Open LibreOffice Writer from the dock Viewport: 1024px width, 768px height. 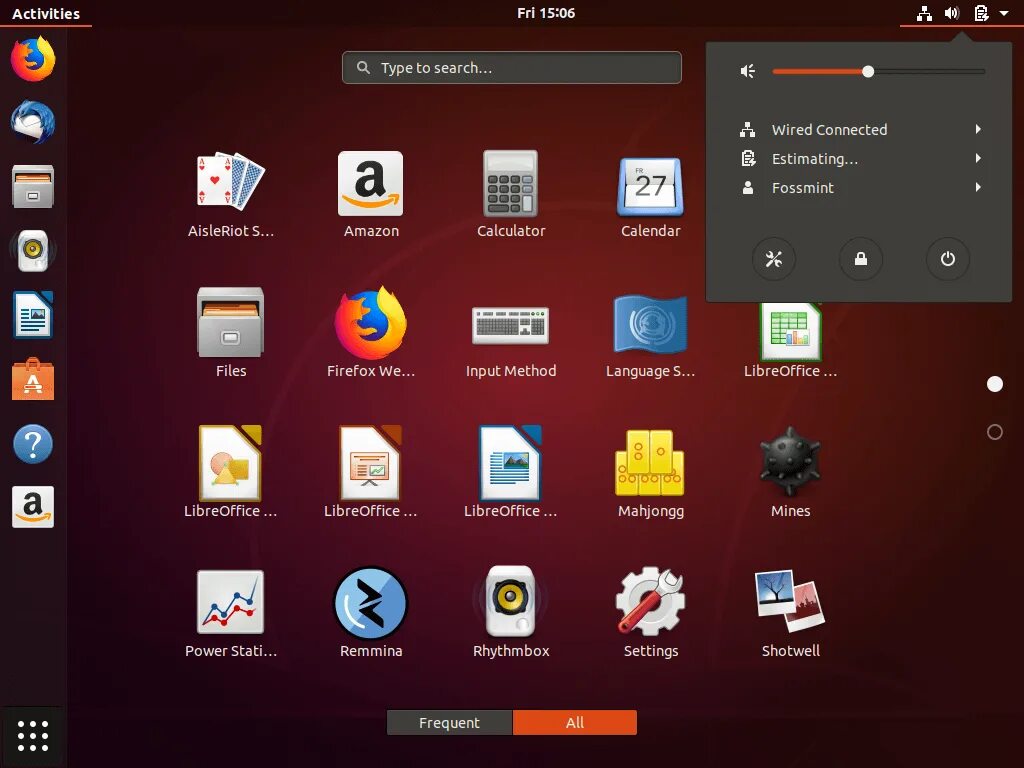tap(33, 315)
